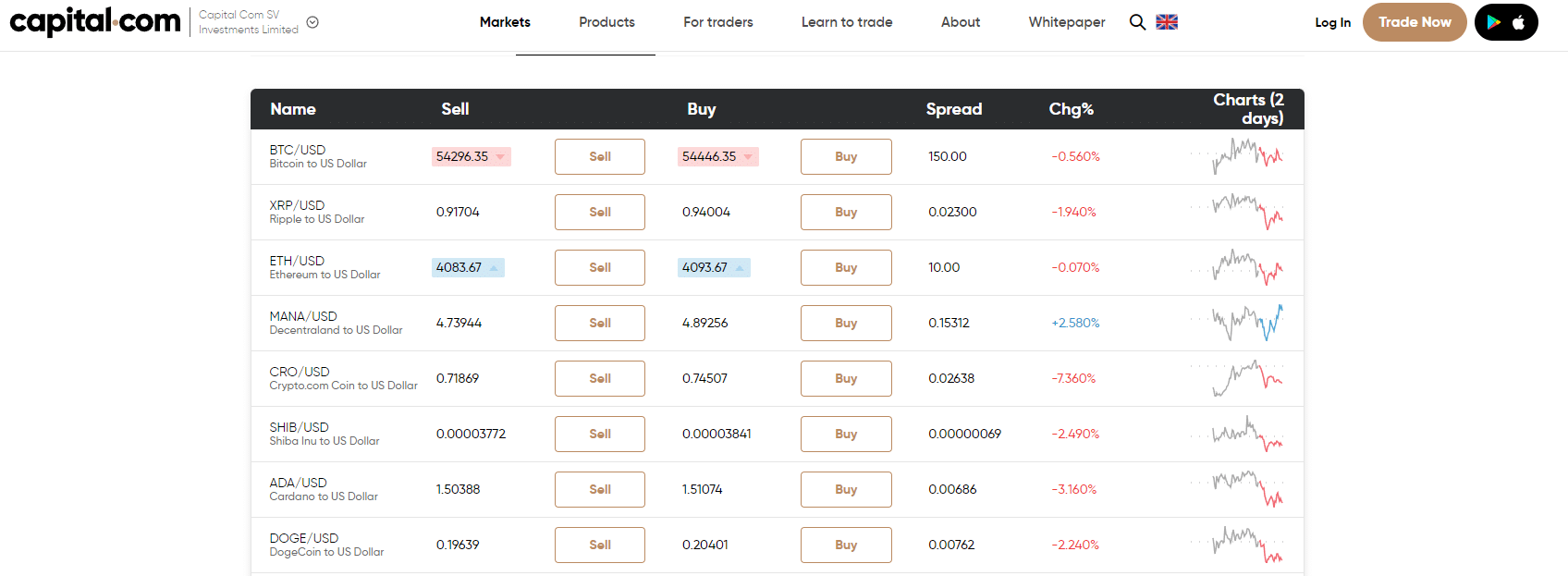Click the Apple App Store icon
The height and width of the screenshot is (576, 1568).
click(1518, 22)
